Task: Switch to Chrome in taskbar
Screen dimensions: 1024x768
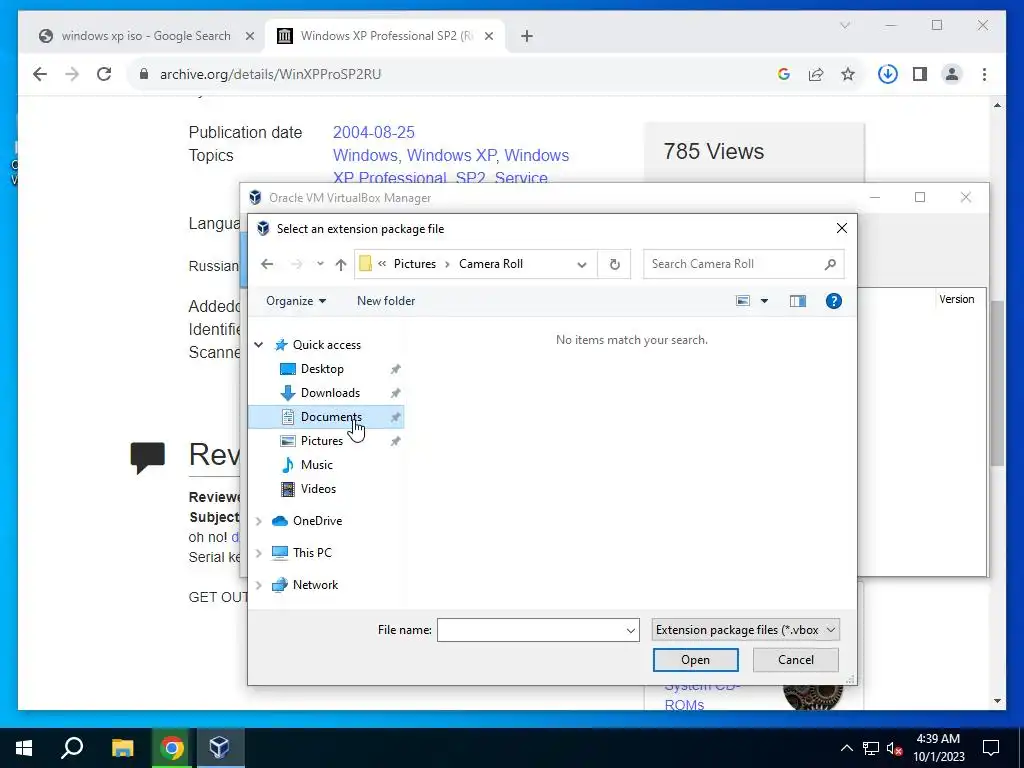Action: point(171,748)
